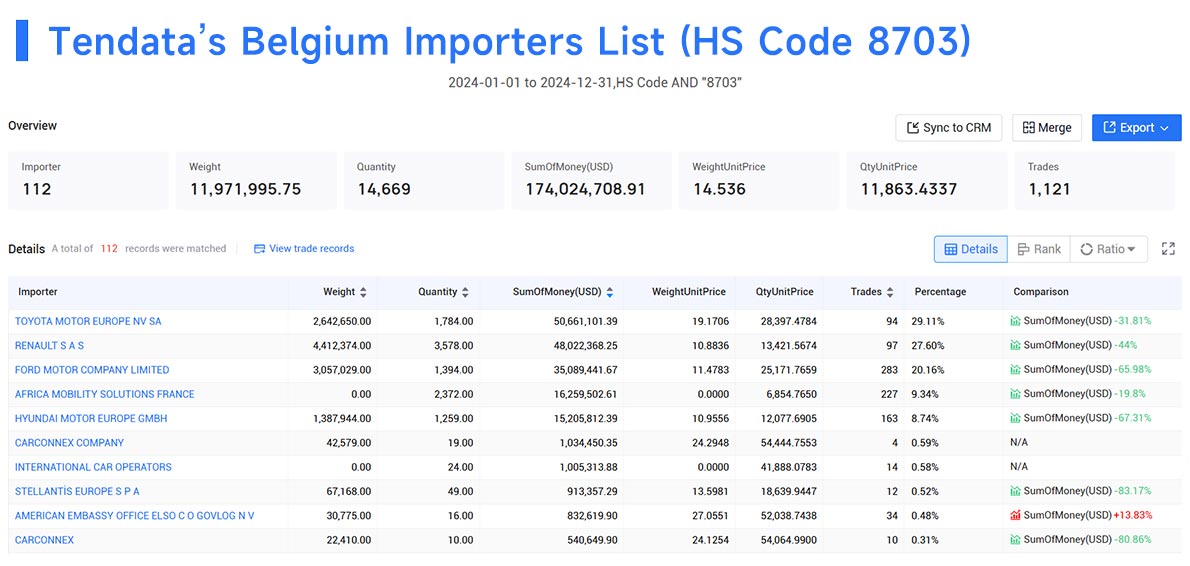Click SumOfMoney(USD) card 174,024,708.91
The height and width of the screenshot is (566, 1190).
click(591, 181)
